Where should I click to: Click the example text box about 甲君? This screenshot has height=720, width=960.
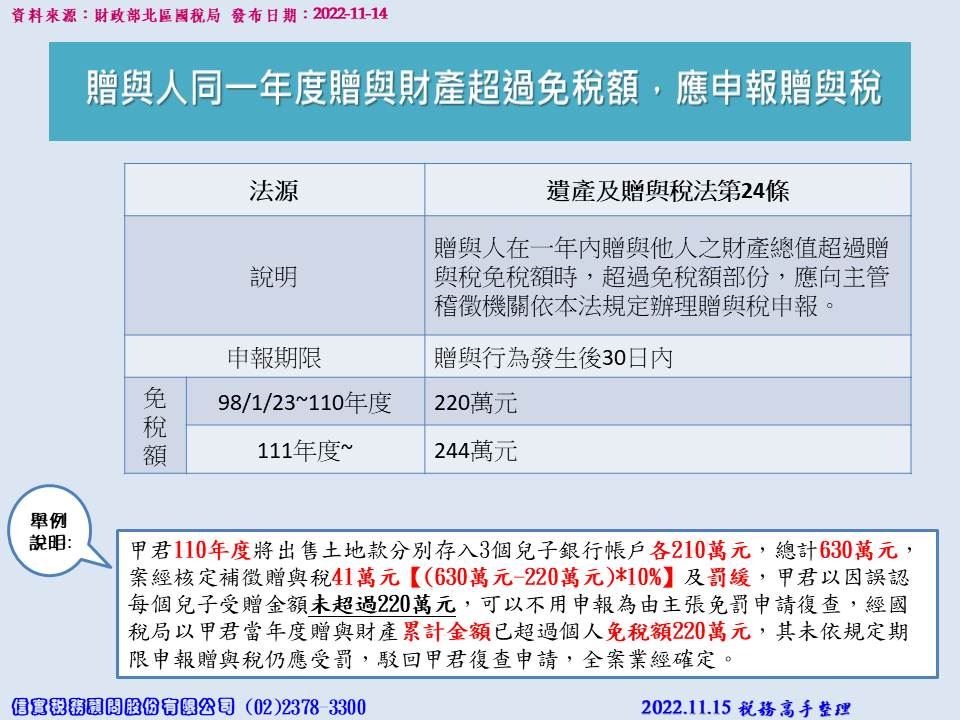(x=527, y=604)
